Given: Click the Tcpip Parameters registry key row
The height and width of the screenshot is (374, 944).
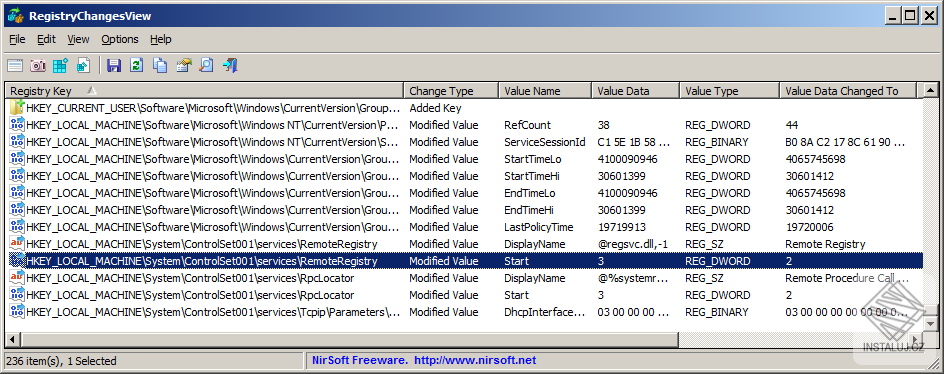Looking at the screenshot, I should (x=213, y=312).
